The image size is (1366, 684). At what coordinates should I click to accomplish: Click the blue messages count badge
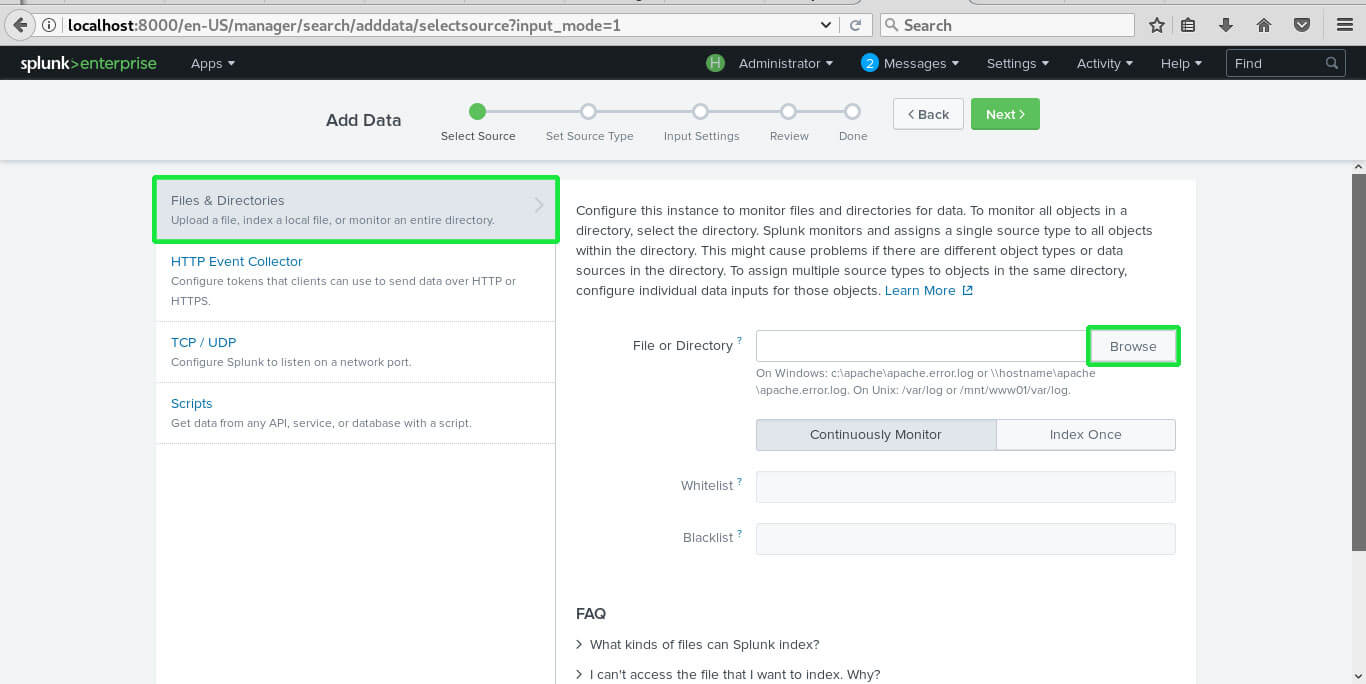(870, 63)
